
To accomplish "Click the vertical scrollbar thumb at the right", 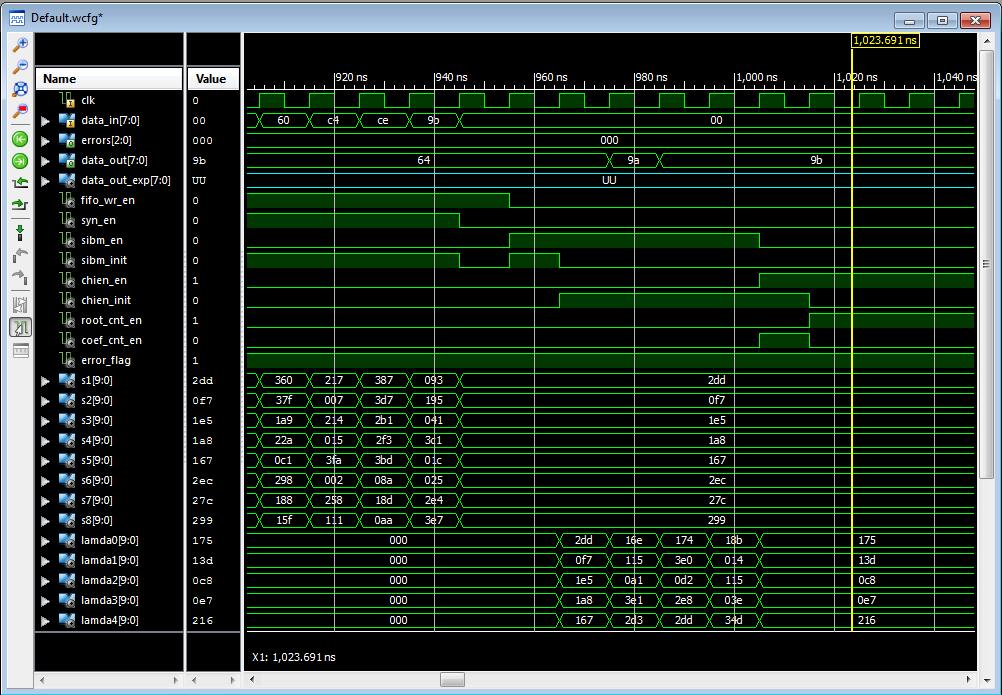I will click(x=986, y=263).
